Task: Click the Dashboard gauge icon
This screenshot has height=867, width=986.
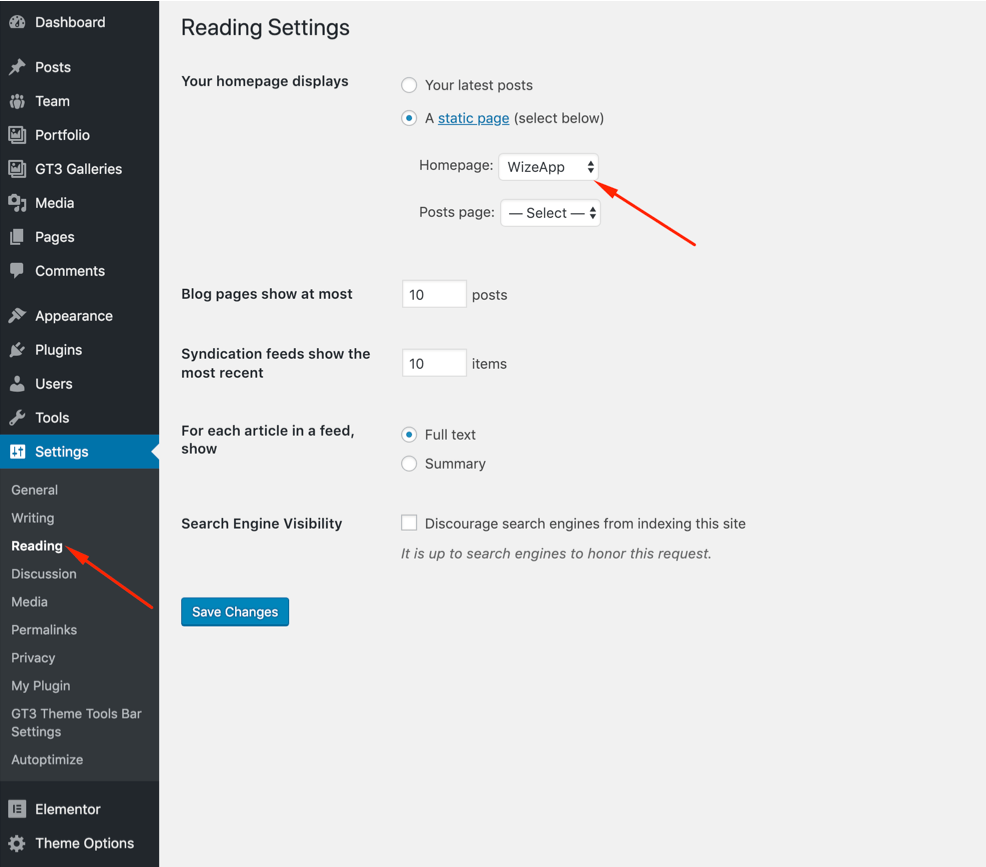Action: (18, 22)
